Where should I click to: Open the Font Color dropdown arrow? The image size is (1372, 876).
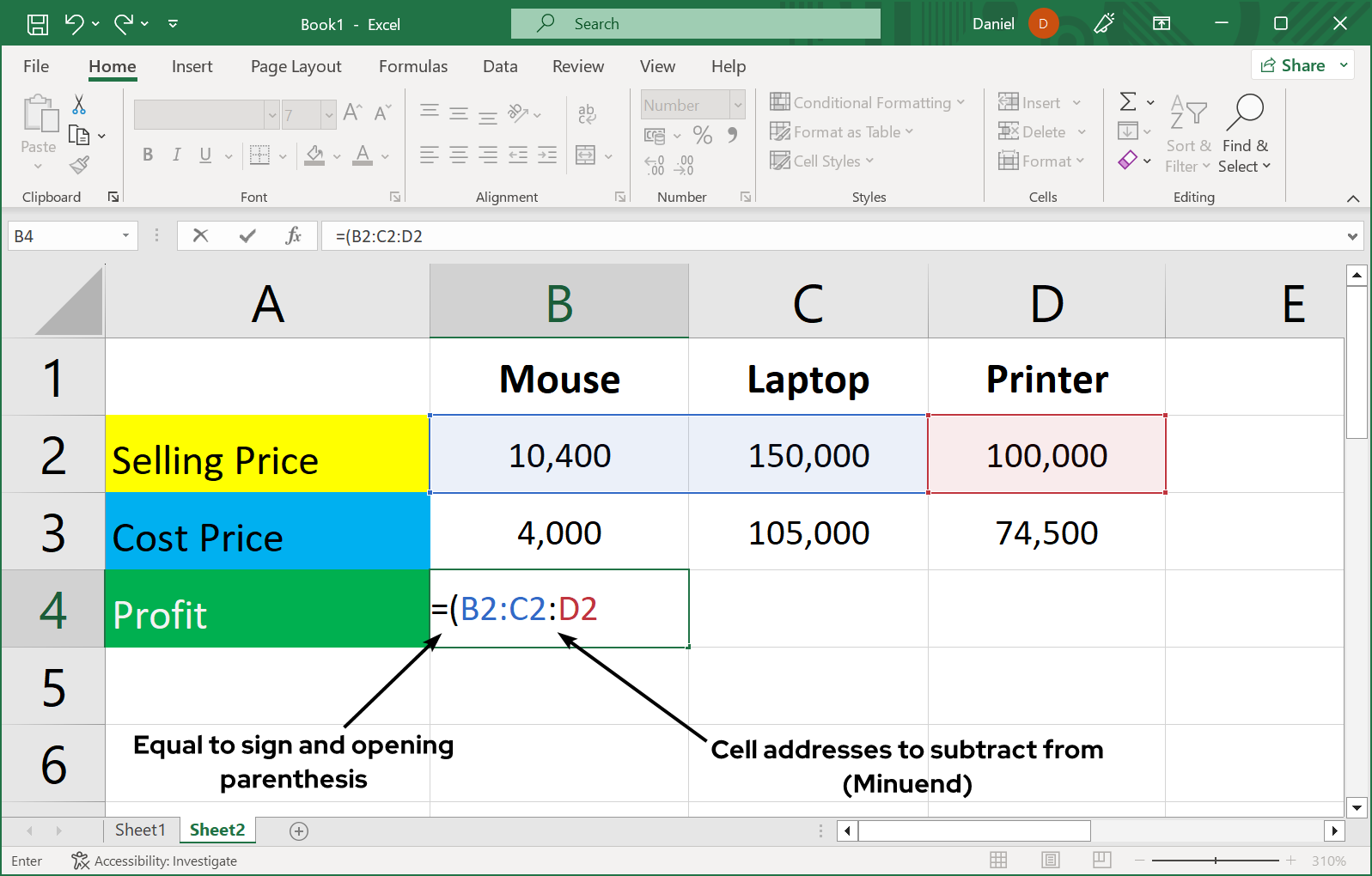pos(385,156)
